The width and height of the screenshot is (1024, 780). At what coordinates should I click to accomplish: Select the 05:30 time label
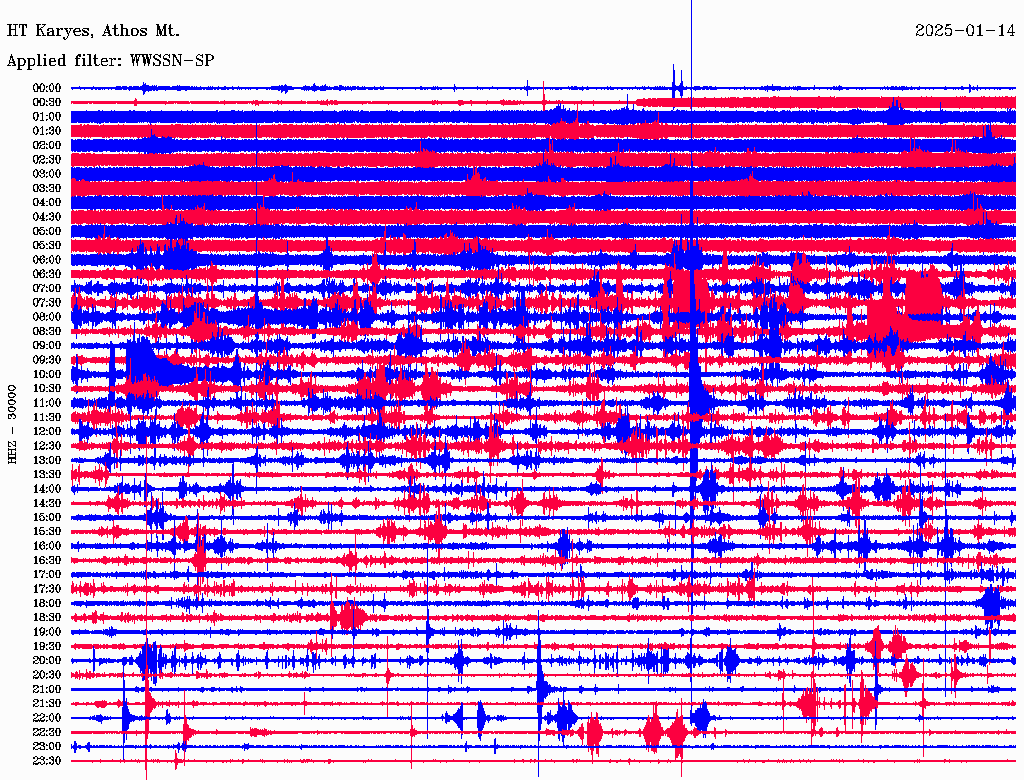[x=47, y=246]
